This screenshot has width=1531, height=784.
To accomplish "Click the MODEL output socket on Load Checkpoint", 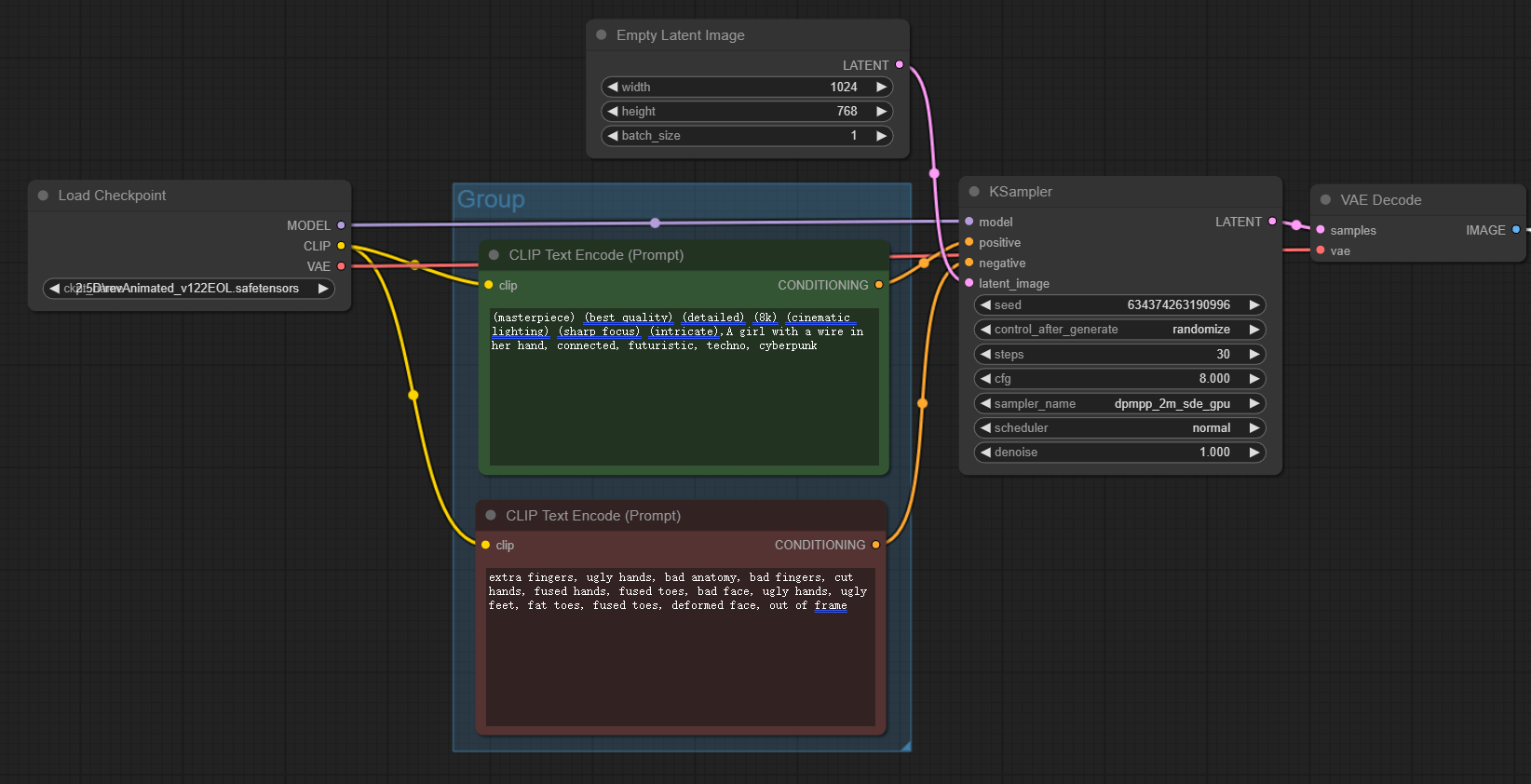I will (x=341, y=225).
